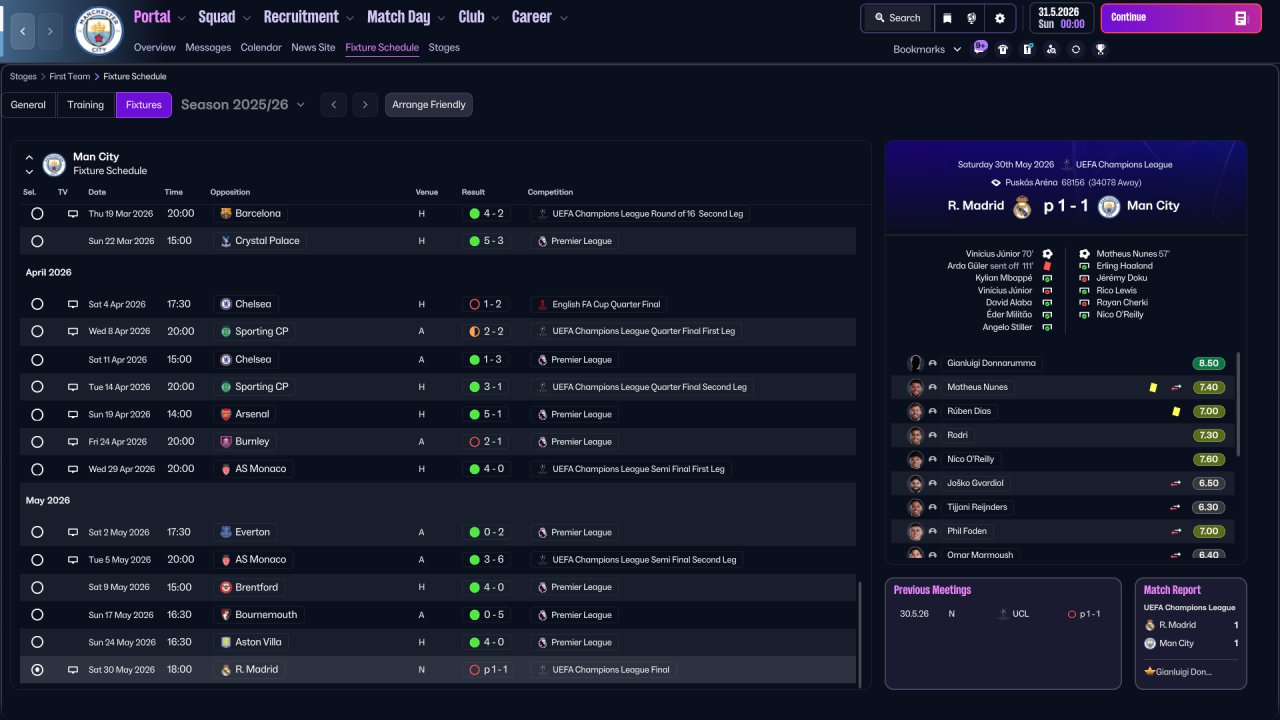
Task: Click the Arrange Friendly button
Action: tap(429, 105)
